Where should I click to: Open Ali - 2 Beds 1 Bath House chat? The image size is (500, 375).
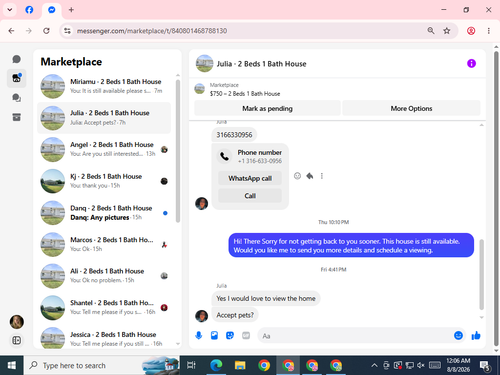[104, 276]
